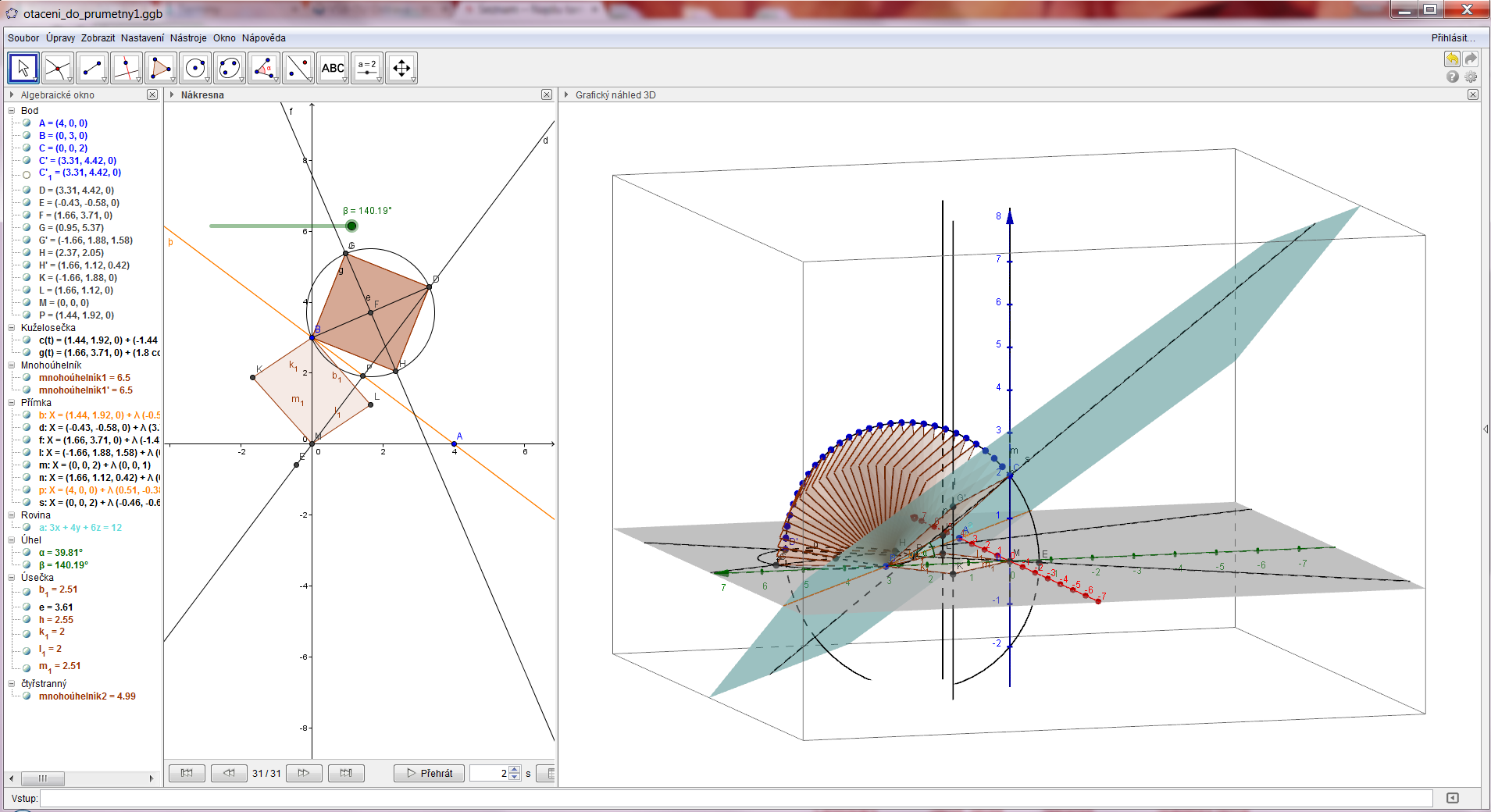Click the playback speed value field
The height and width of the screenshot is (812, 1491).
coord(489,773)
